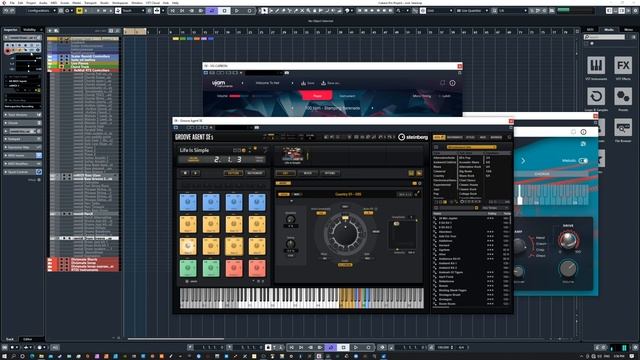The image size is (640, 360).
Task: Select the Zoom magnifier tool in toolbar
Action: tap(309, 11)
